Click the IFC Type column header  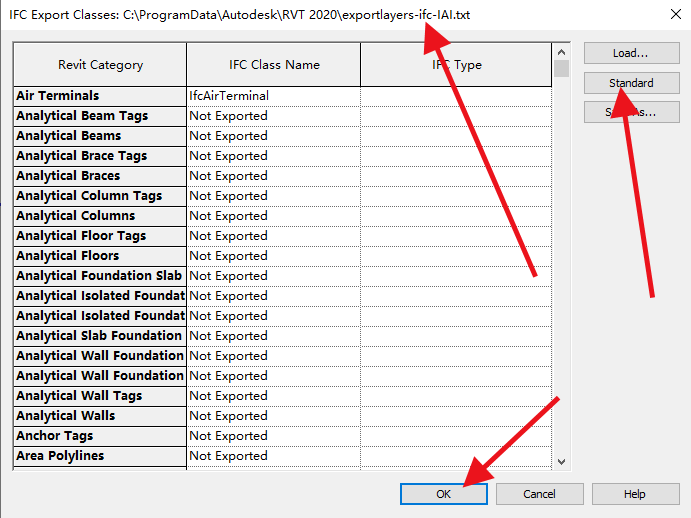(x=455, y=65)
